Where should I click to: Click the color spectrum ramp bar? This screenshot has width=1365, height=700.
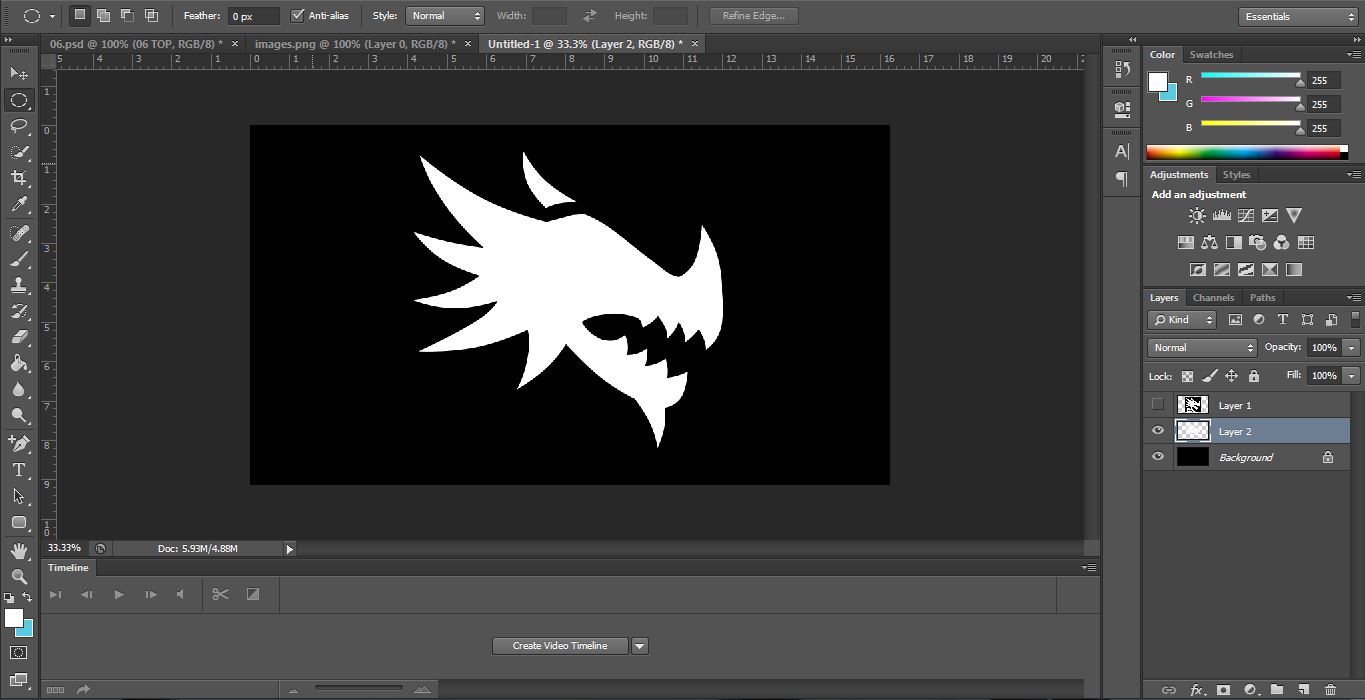point(1242,153)
